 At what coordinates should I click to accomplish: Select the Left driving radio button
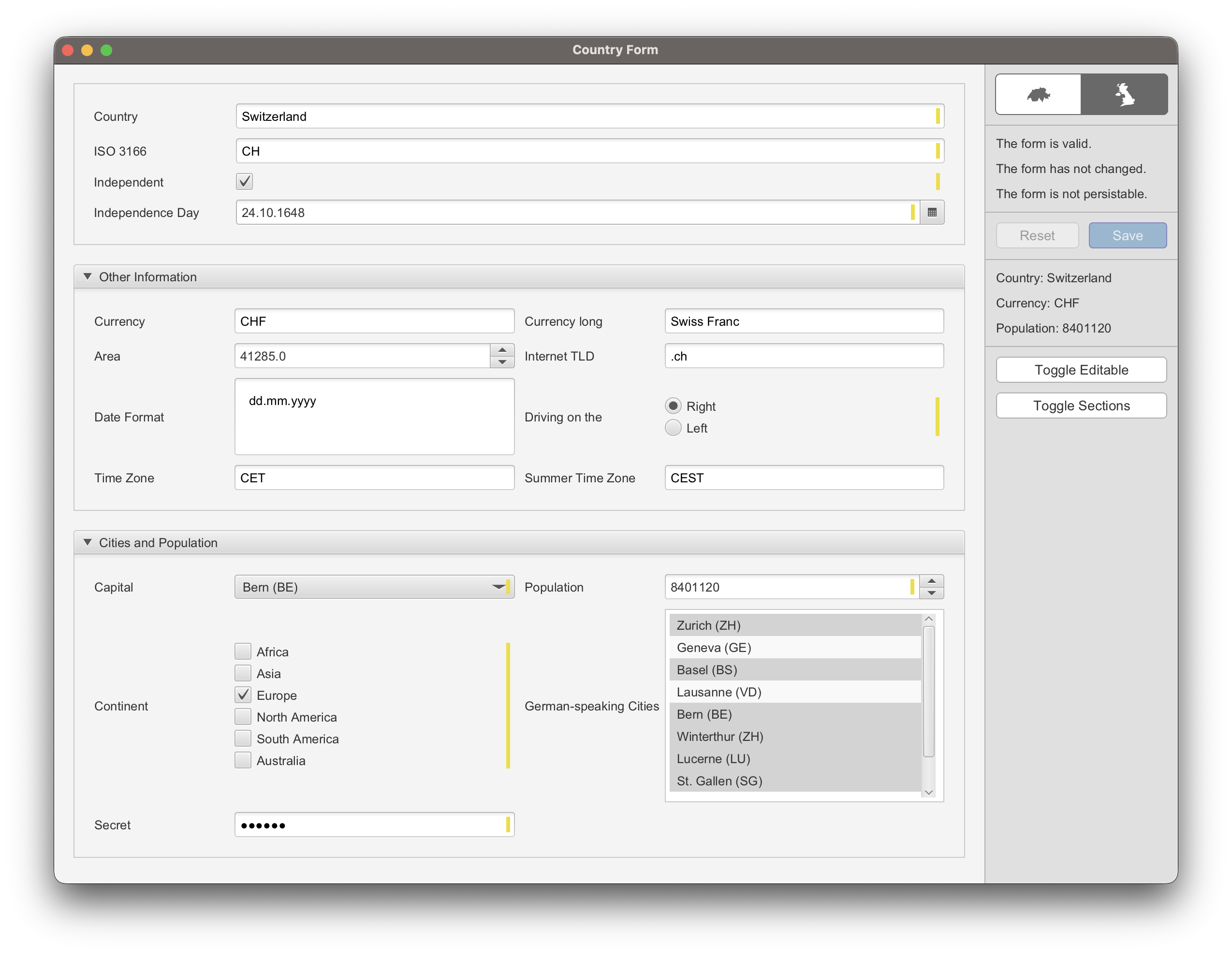(x=673, y=428)
